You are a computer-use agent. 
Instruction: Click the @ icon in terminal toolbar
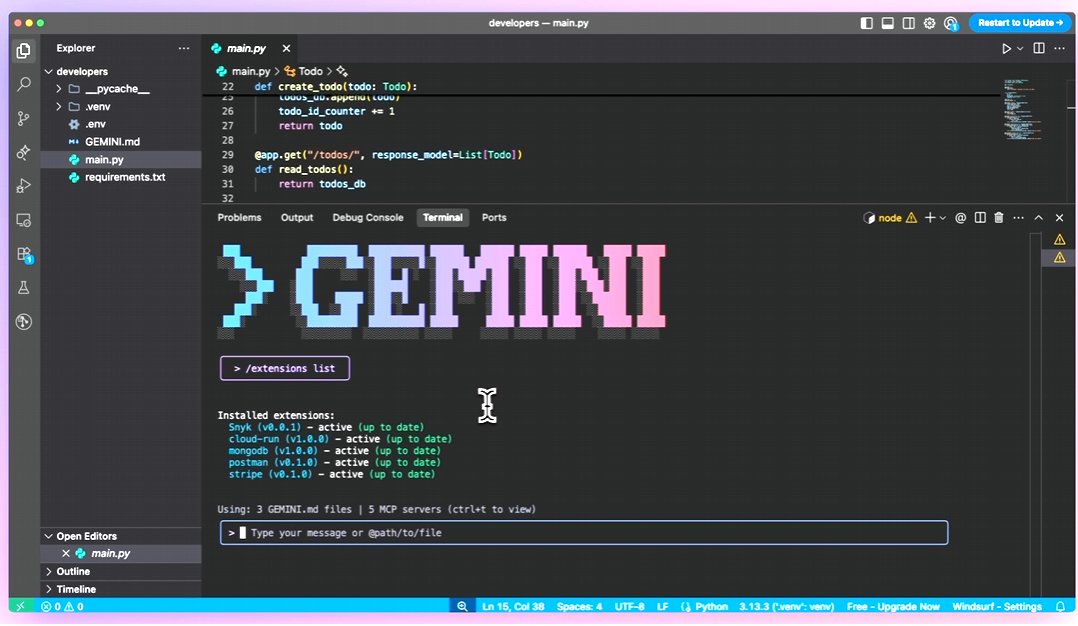960,218
